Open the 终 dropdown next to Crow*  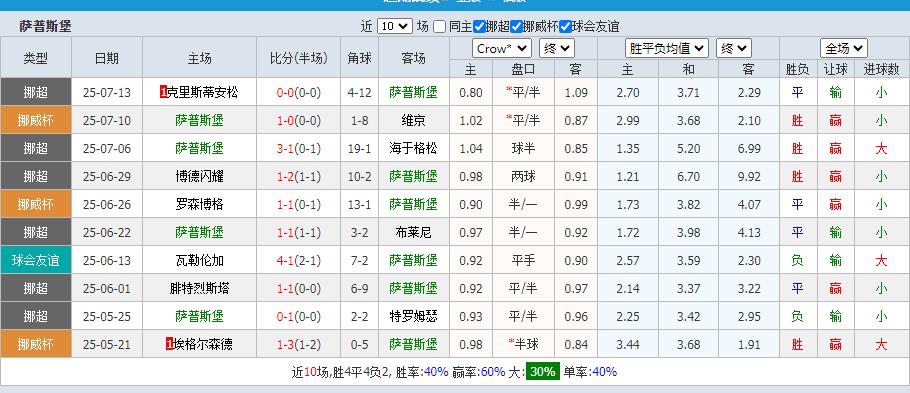pyautogui.click(x=557, y=49)
